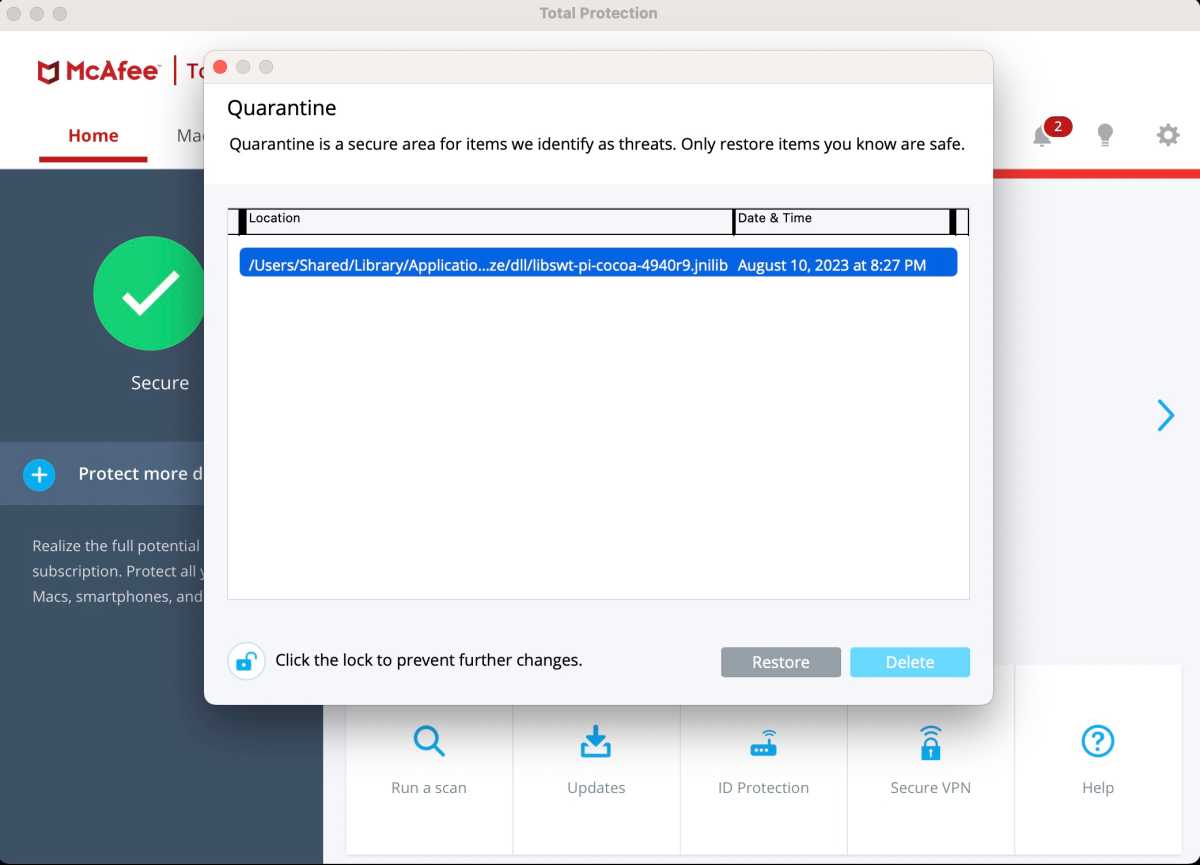This screenshot has height=865, width=1200.
Task: Select the libswt-pi-cocoa quarantined file row
Action: [x=598, y=263]
